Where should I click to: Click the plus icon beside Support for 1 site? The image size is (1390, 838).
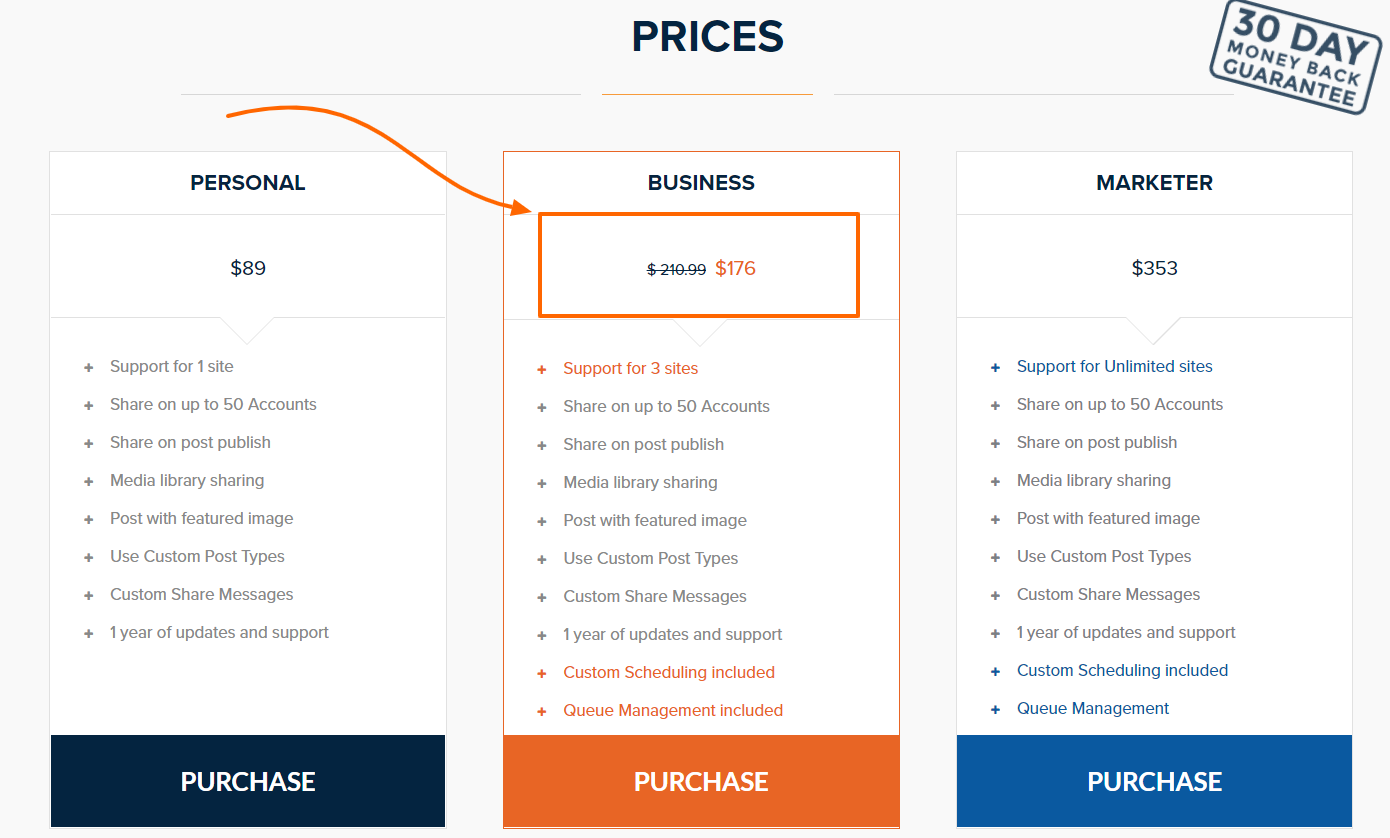(x=88, y=366)
